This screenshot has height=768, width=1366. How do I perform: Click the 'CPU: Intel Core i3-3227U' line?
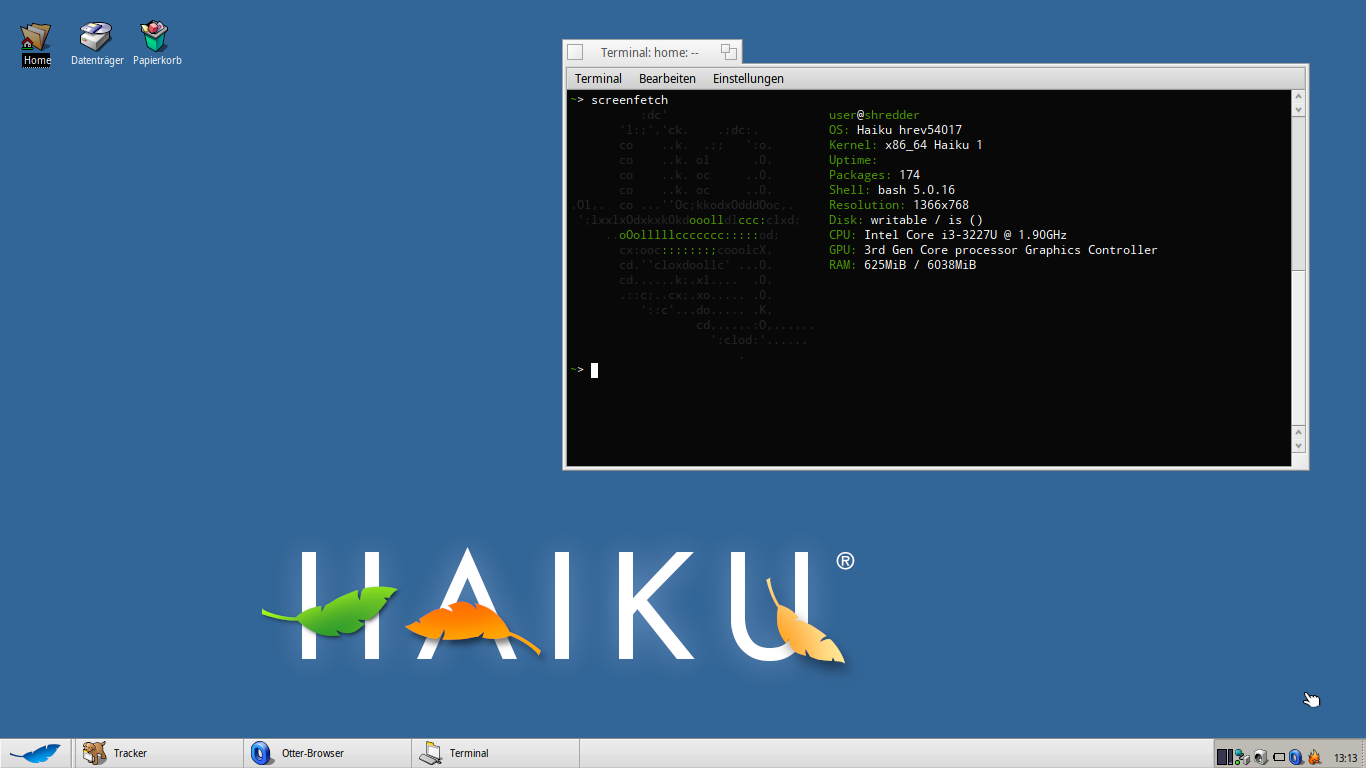[948, 235]
